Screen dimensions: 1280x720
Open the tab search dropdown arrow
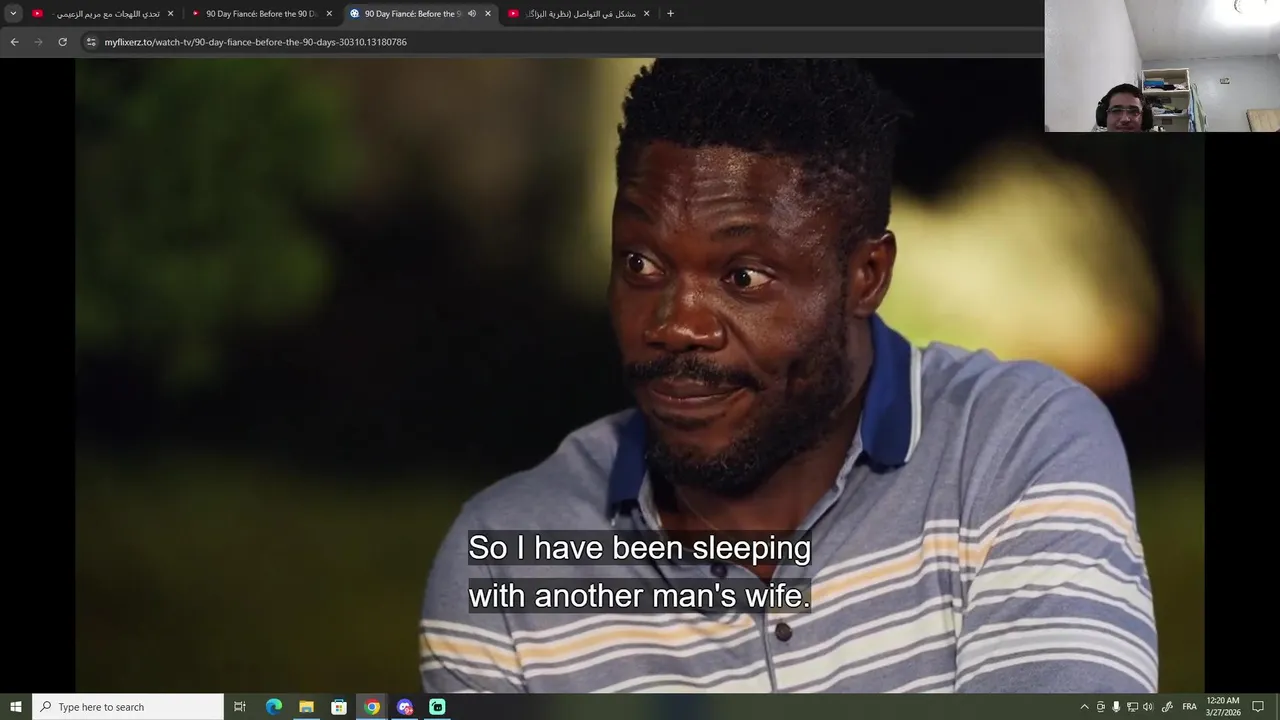point(13,13)
